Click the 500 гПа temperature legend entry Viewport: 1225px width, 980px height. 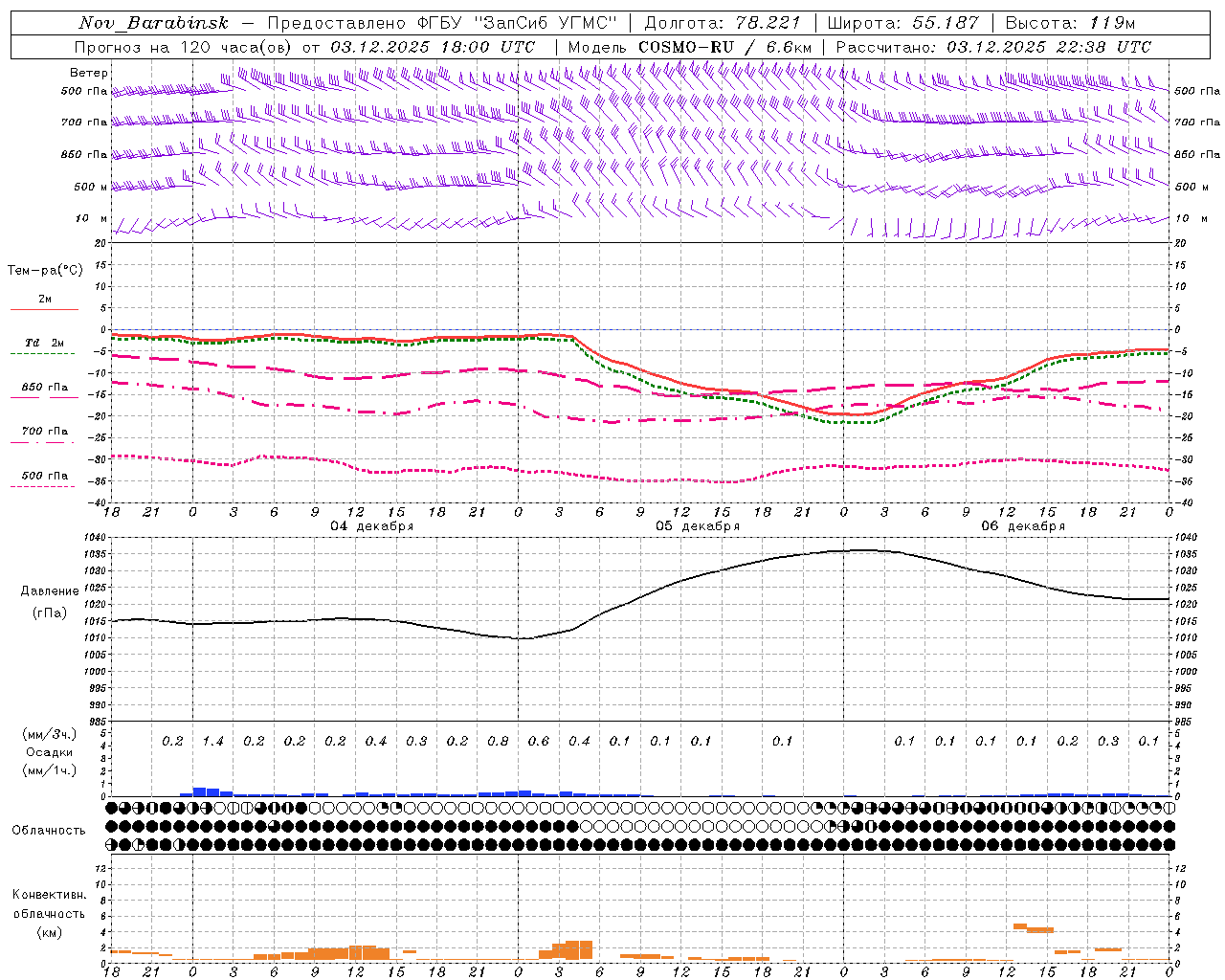pos(45,476)
